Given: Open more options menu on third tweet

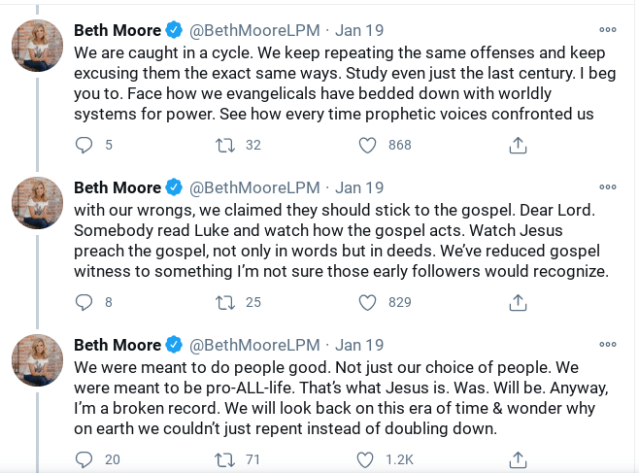Looking at the screenshot, I should pyautogui.click(x=607, y=344).
